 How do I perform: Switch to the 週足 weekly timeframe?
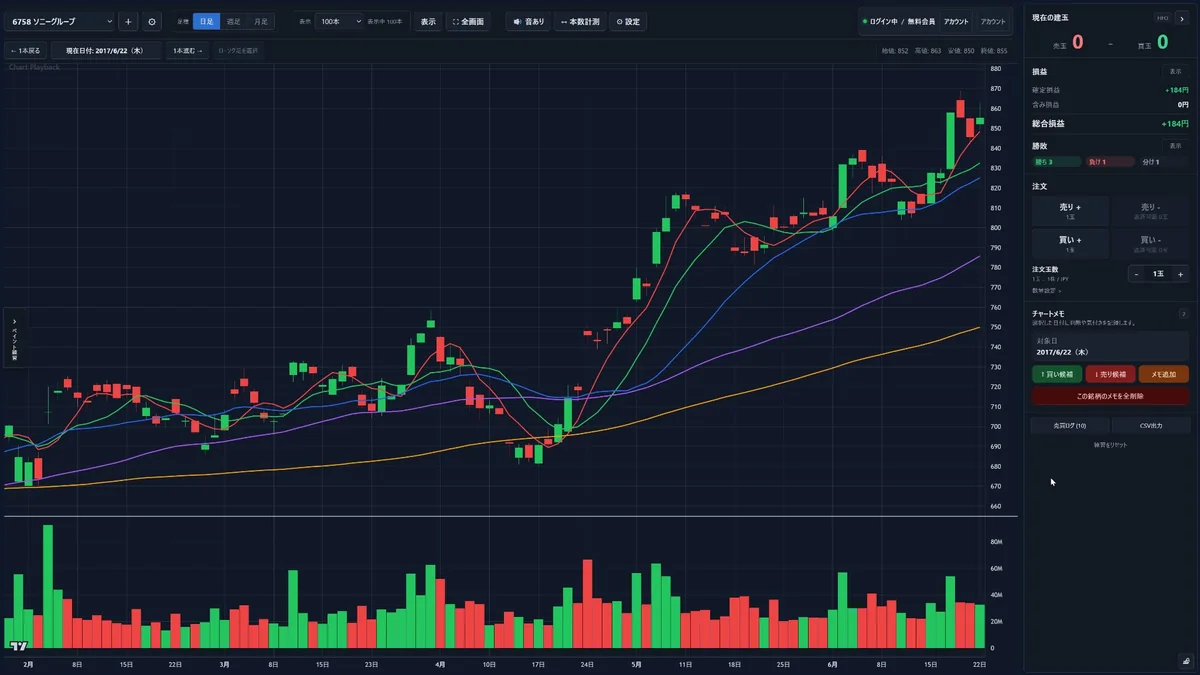tap(234, 21)
